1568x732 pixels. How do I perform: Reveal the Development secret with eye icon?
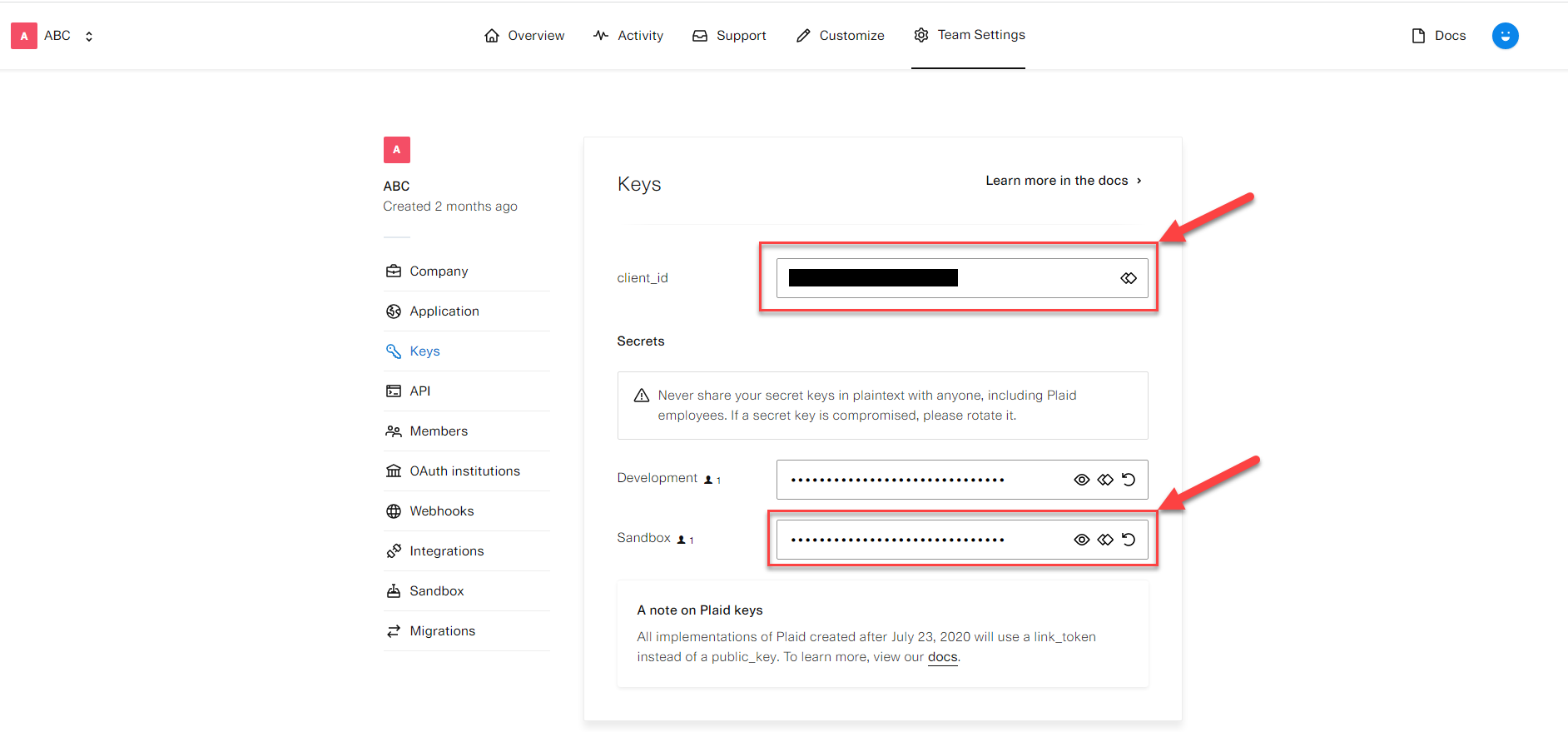click(1081, 480)
